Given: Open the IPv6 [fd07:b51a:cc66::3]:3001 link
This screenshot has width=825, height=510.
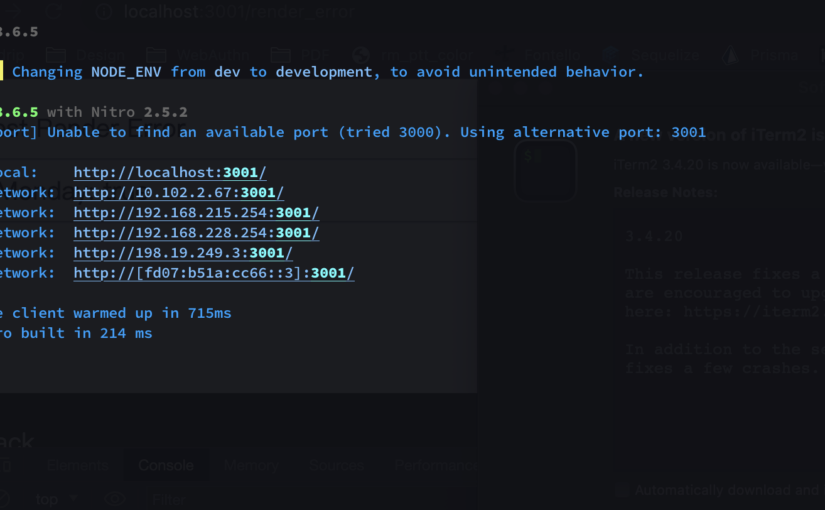Looking at the screenshot, I should click(x=214, y=273).
